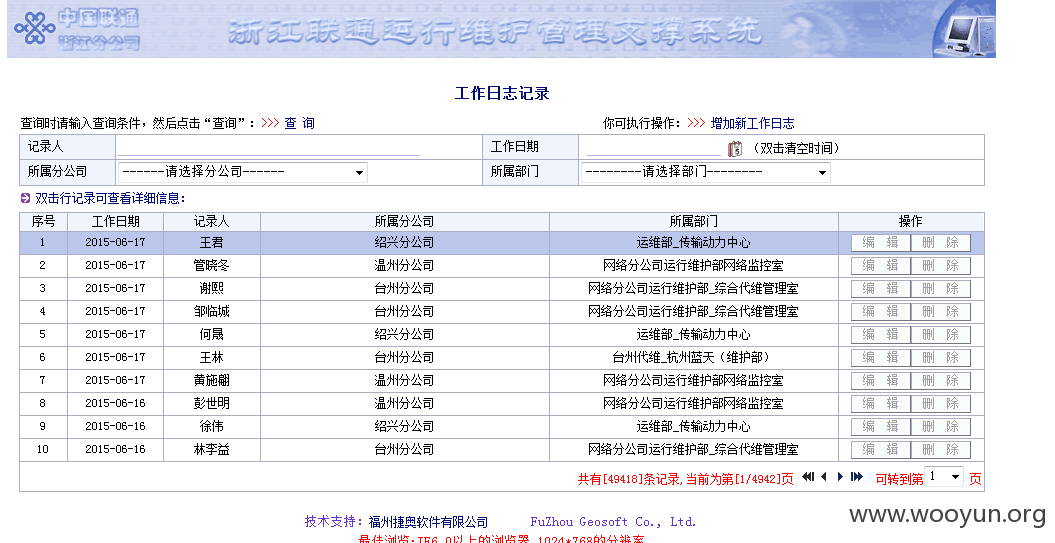Open the work date calendar picker icon
This screenshot has height=543, width=1055.
735,148
